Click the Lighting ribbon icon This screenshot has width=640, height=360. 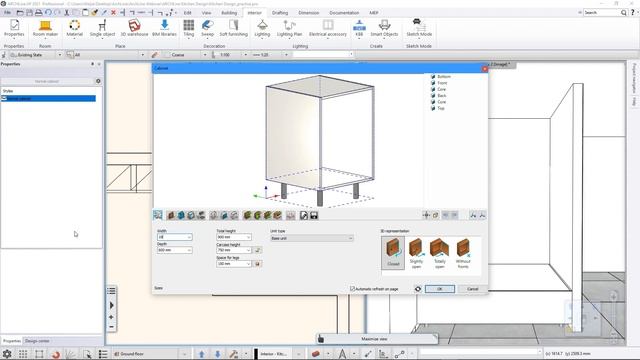coord(262,28)
